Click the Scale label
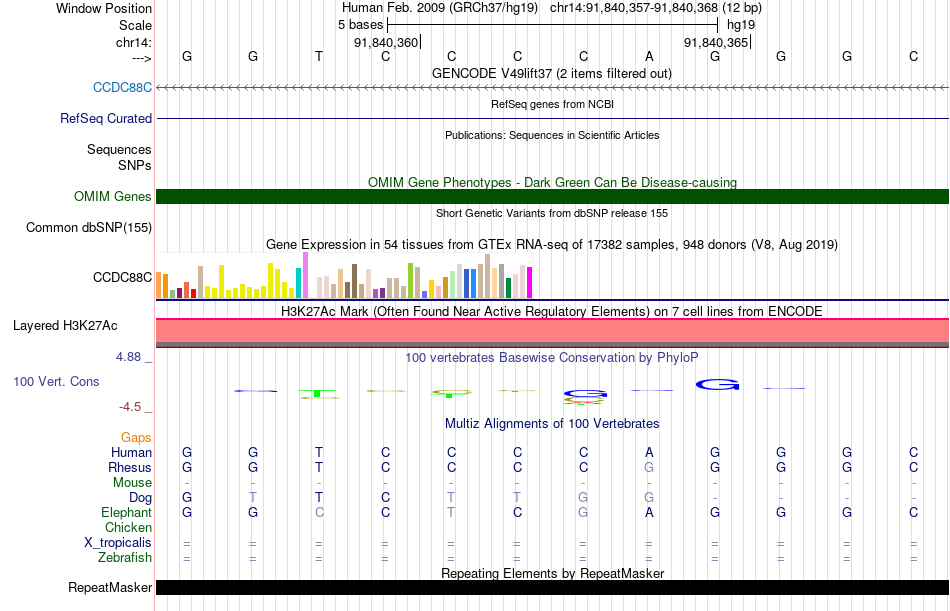Viewport: 950px width, 611px height. point(136,25)
